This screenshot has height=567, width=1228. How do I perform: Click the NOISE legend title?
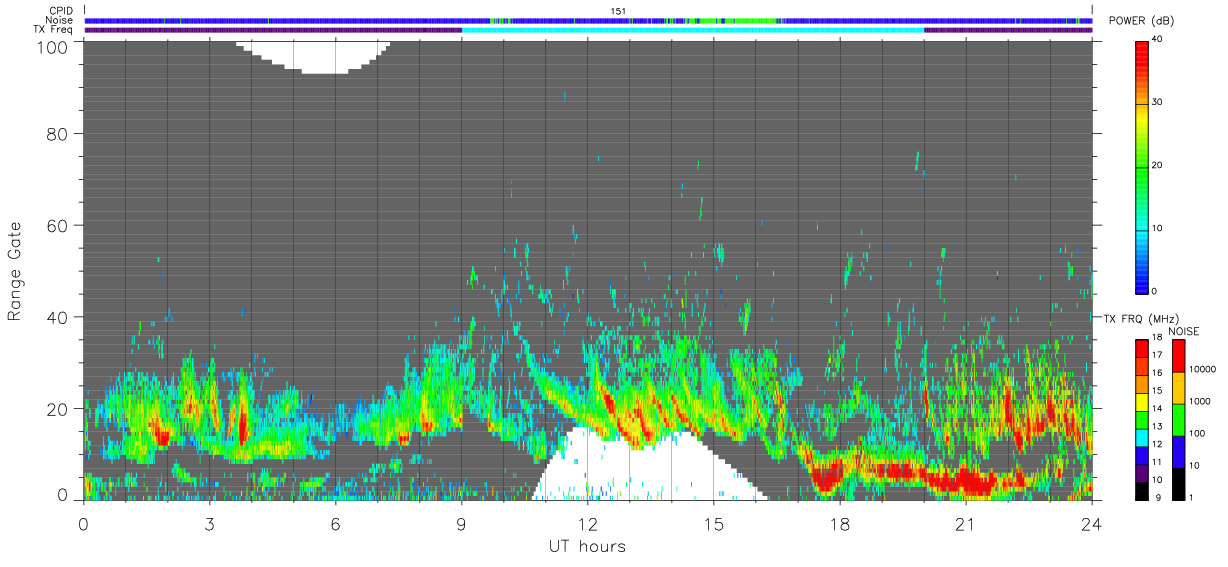point(1184,330)
